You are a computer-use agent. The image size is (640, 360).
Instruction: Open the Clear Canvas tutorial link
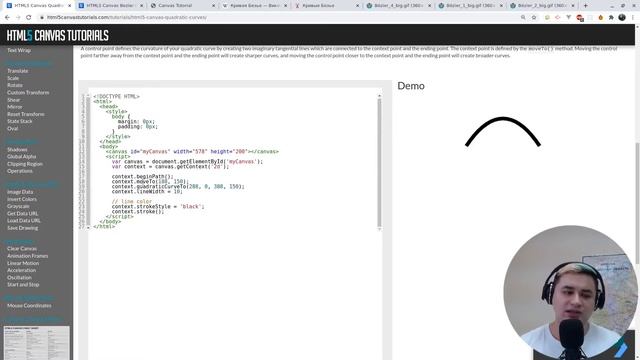point(22,249)
